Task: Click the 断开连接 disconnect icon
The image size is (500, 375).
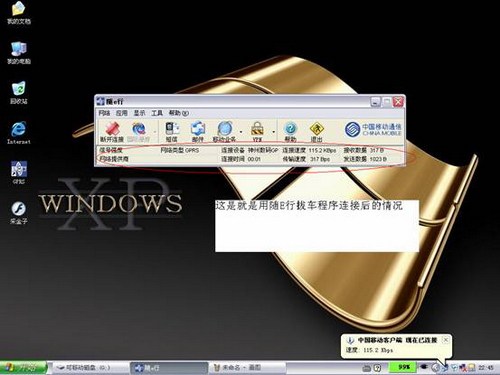Action: tap(112, 131)
